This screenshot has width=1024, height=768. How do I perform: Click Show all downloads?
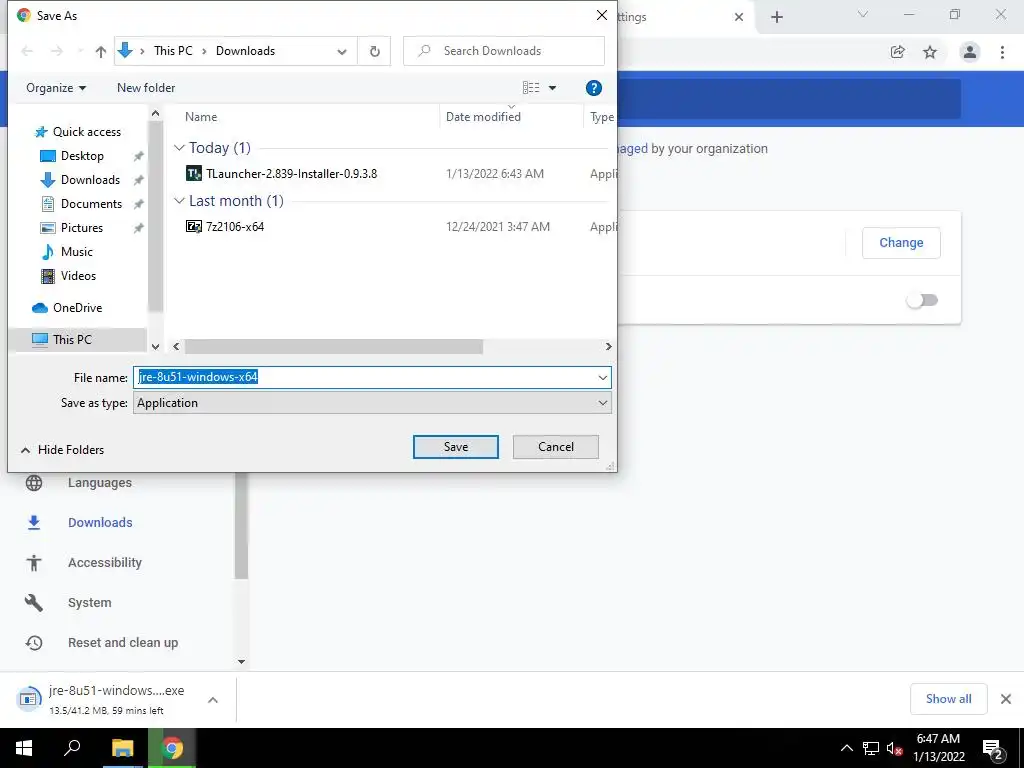(948, 699)
